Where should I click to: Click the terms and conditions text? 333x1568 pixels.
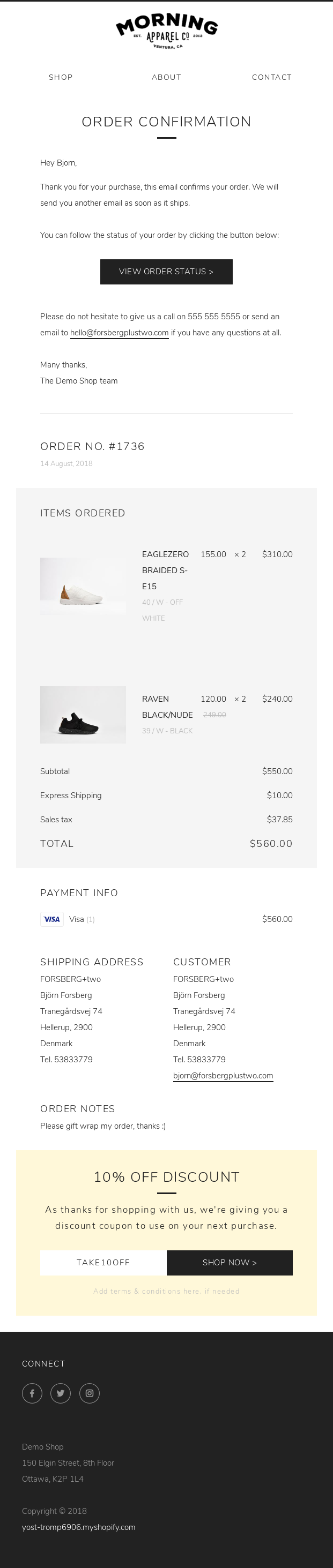[166, 1291]
